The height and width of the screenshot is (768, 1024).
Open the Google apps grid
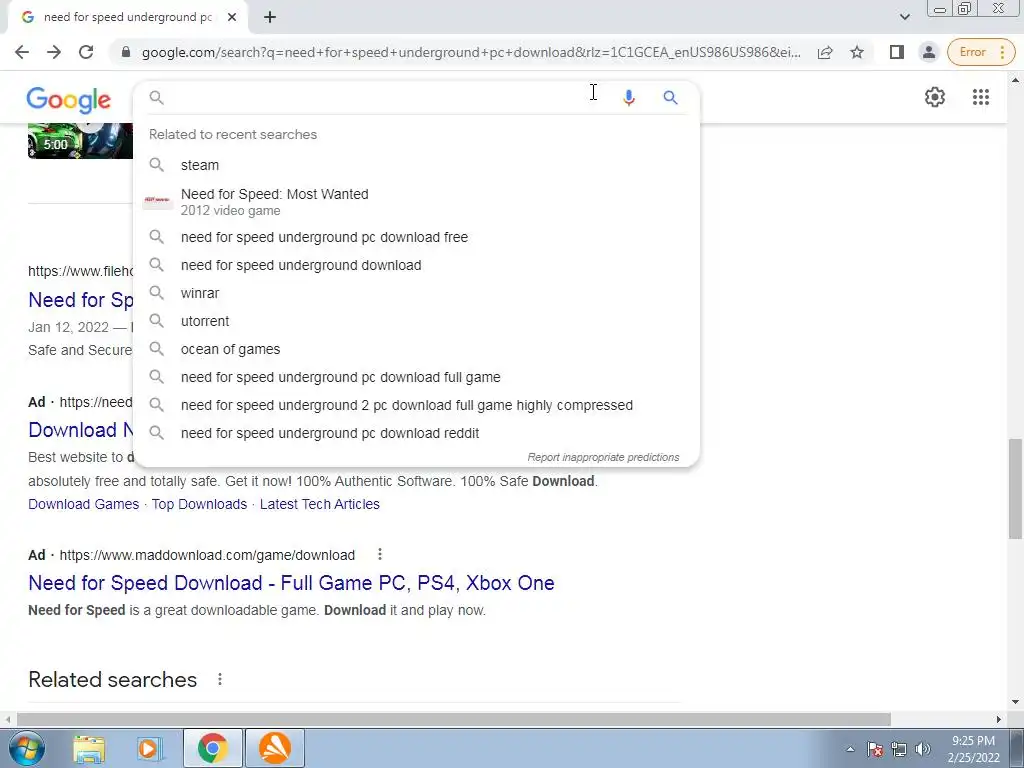tap(980, 97)
